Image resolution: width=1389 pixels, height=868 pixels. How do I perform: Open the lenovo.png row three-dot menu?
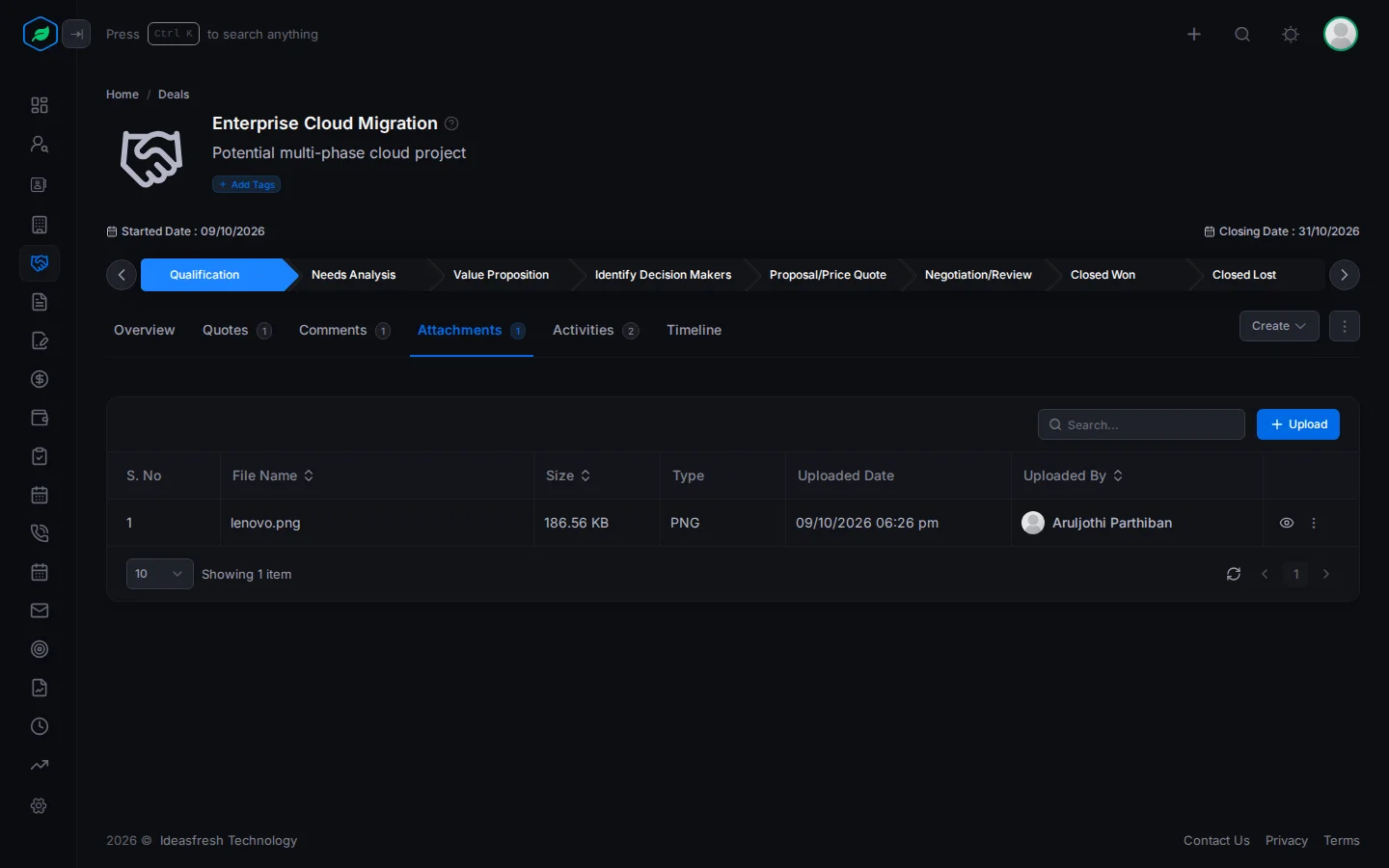click(x=1314, y=523)
